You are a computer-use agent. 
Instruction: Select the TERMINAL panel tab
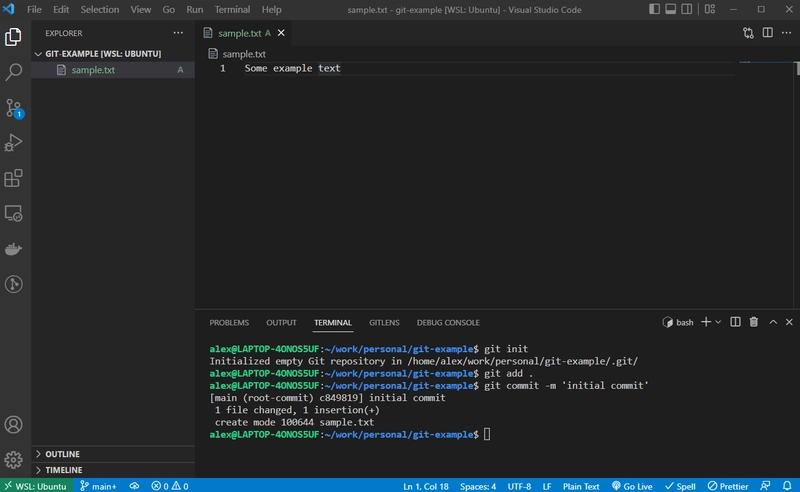pyautogui.click(x=333, y=323)
